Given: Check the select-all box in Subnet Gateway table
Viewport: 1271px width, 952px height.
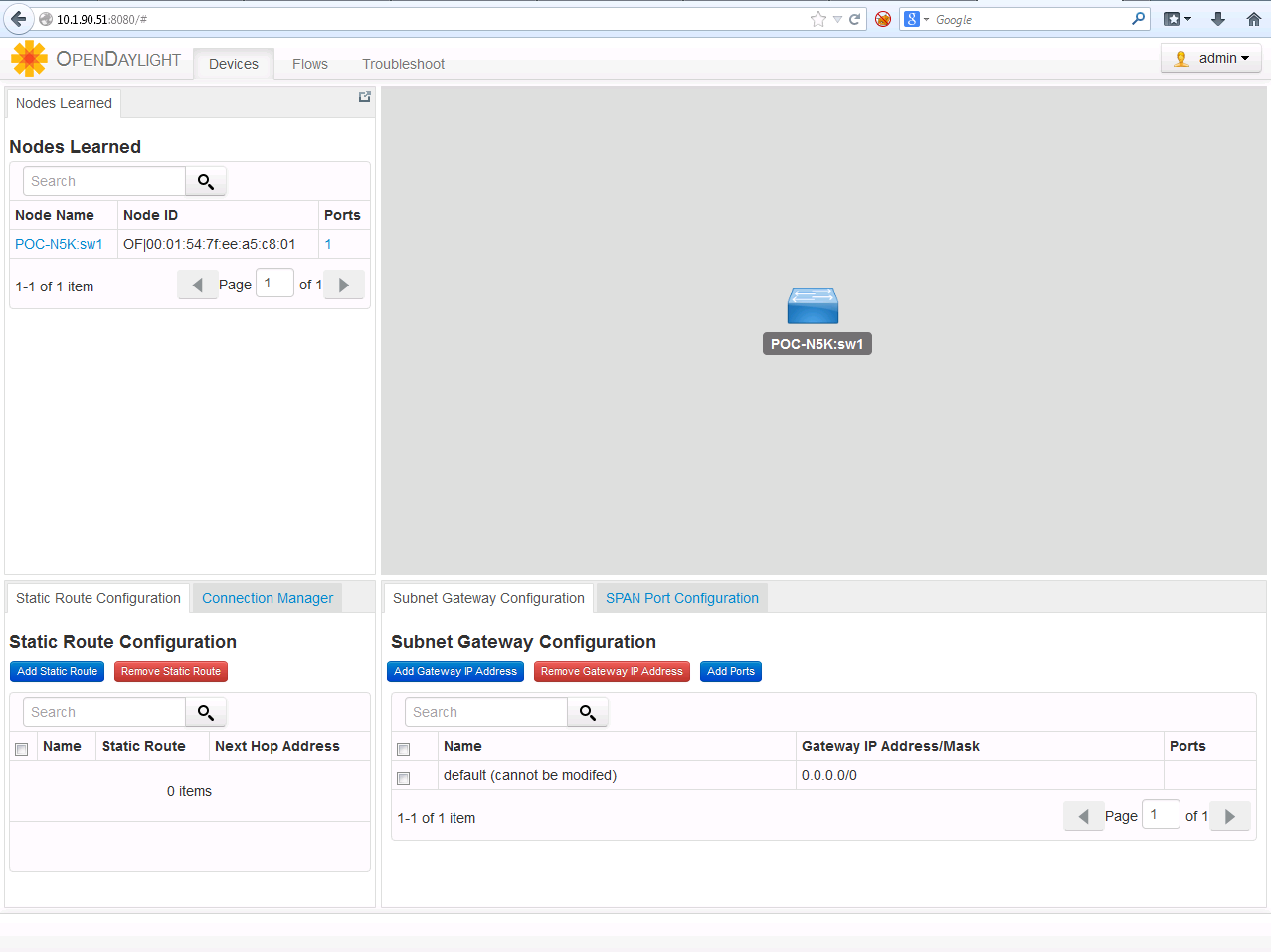Looking at the screenshot, I should 403,749.
